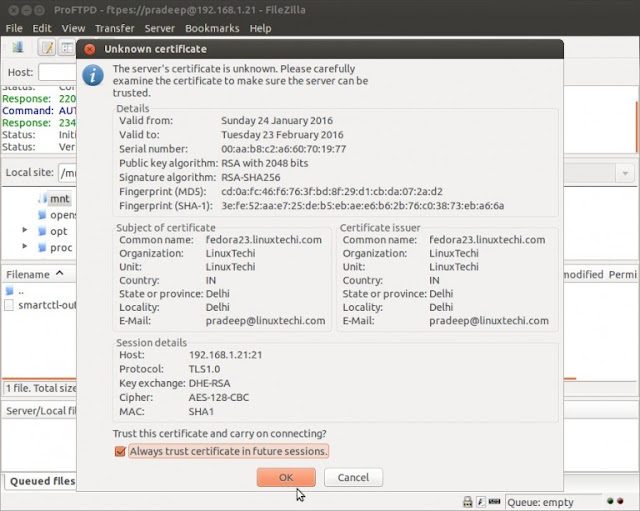Click OK to trust the certificate
The height and width of the screenshot is (511, 640).
click(x=286, y=477)
